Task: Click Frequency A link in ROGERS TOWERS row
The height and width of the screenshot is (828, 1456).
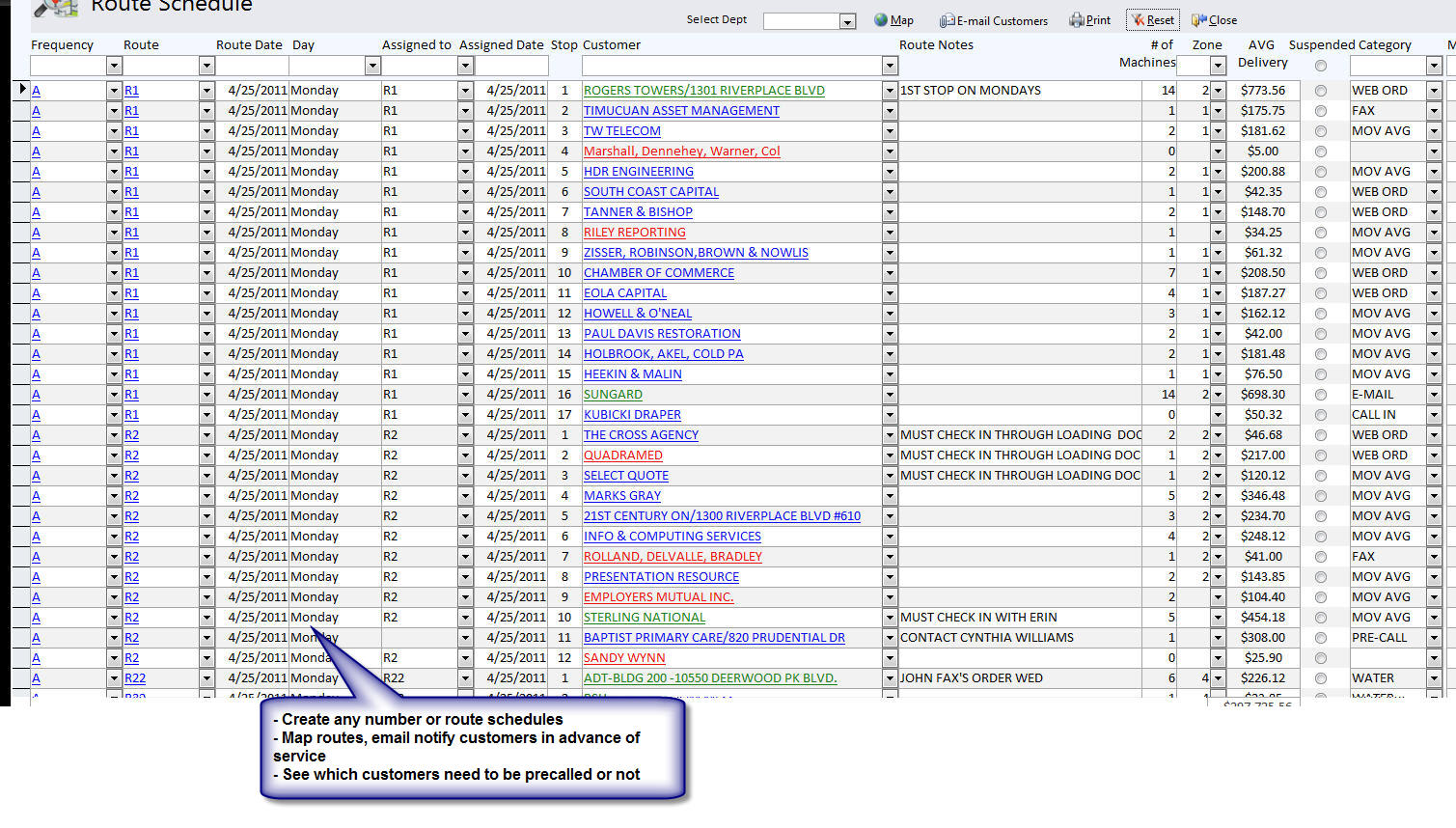Action: [x=36, y=91]
